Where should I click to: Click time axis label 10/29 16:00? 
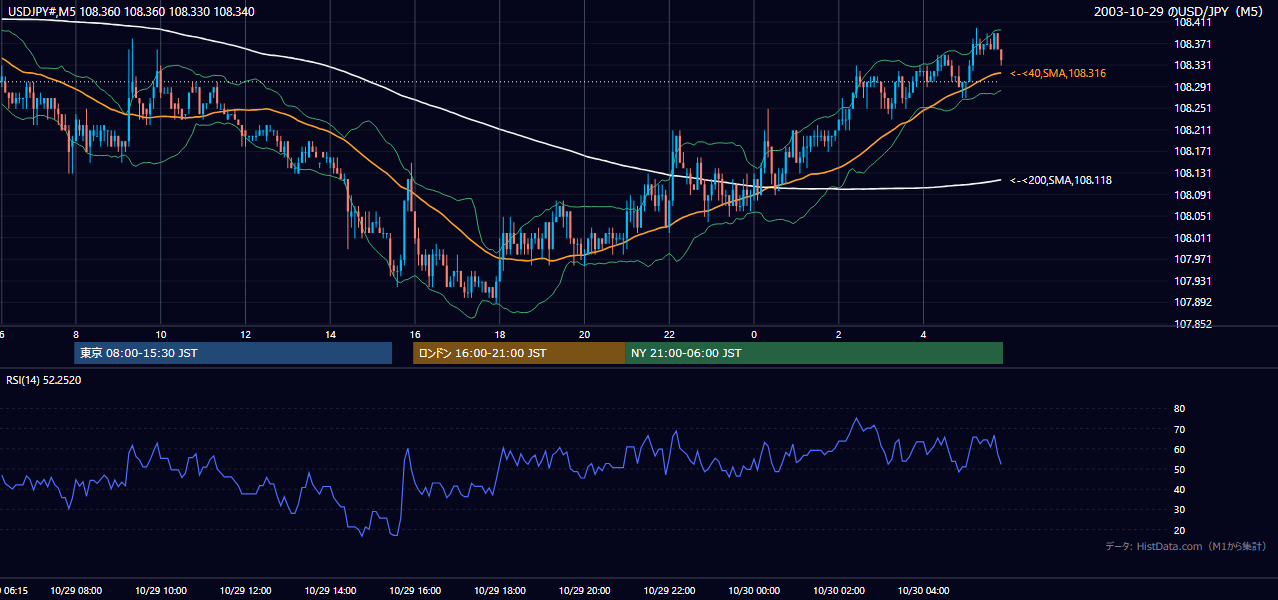(x=416, y=591)
